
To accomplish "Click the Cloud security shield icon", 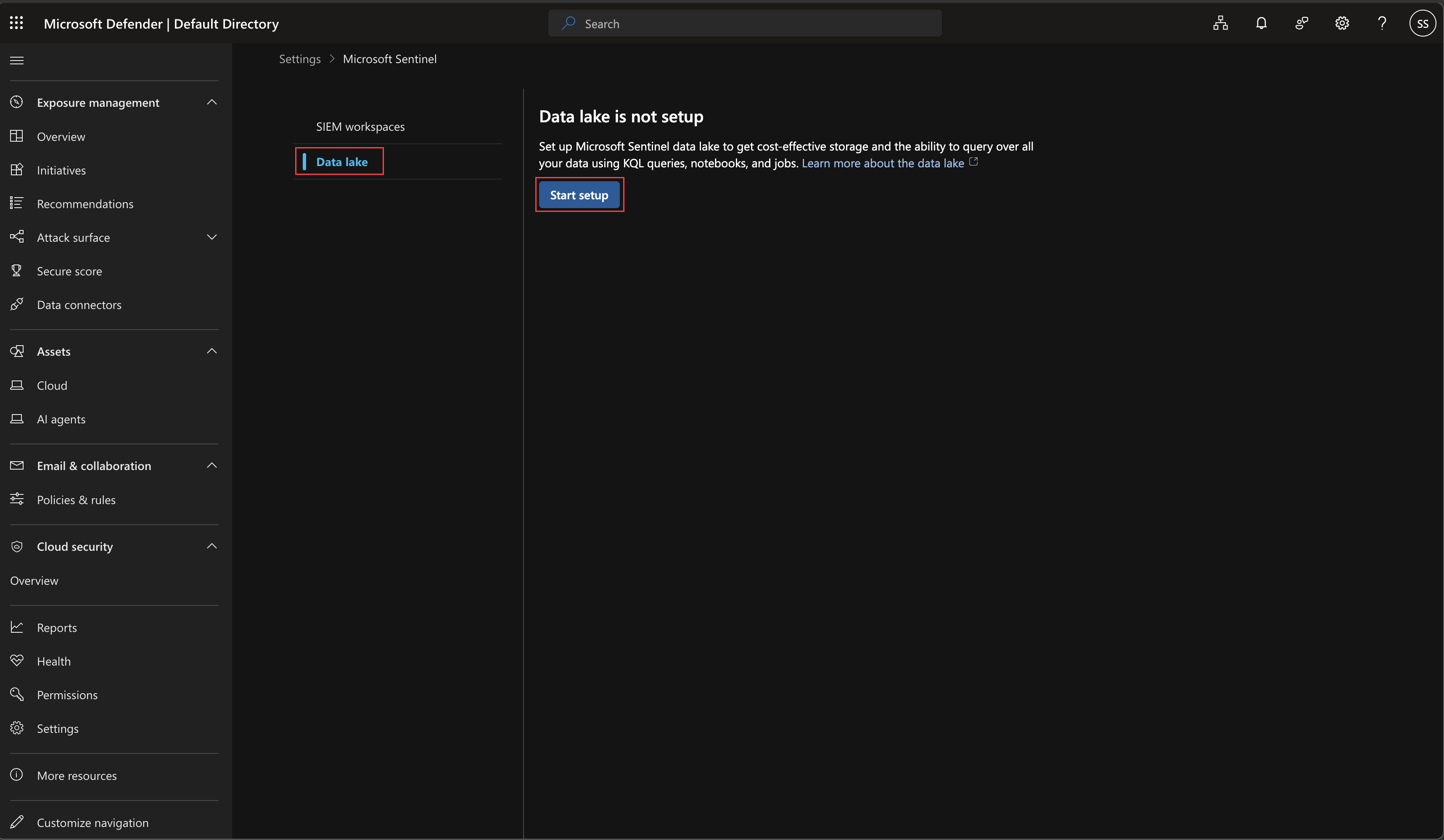I will (17, 546).
